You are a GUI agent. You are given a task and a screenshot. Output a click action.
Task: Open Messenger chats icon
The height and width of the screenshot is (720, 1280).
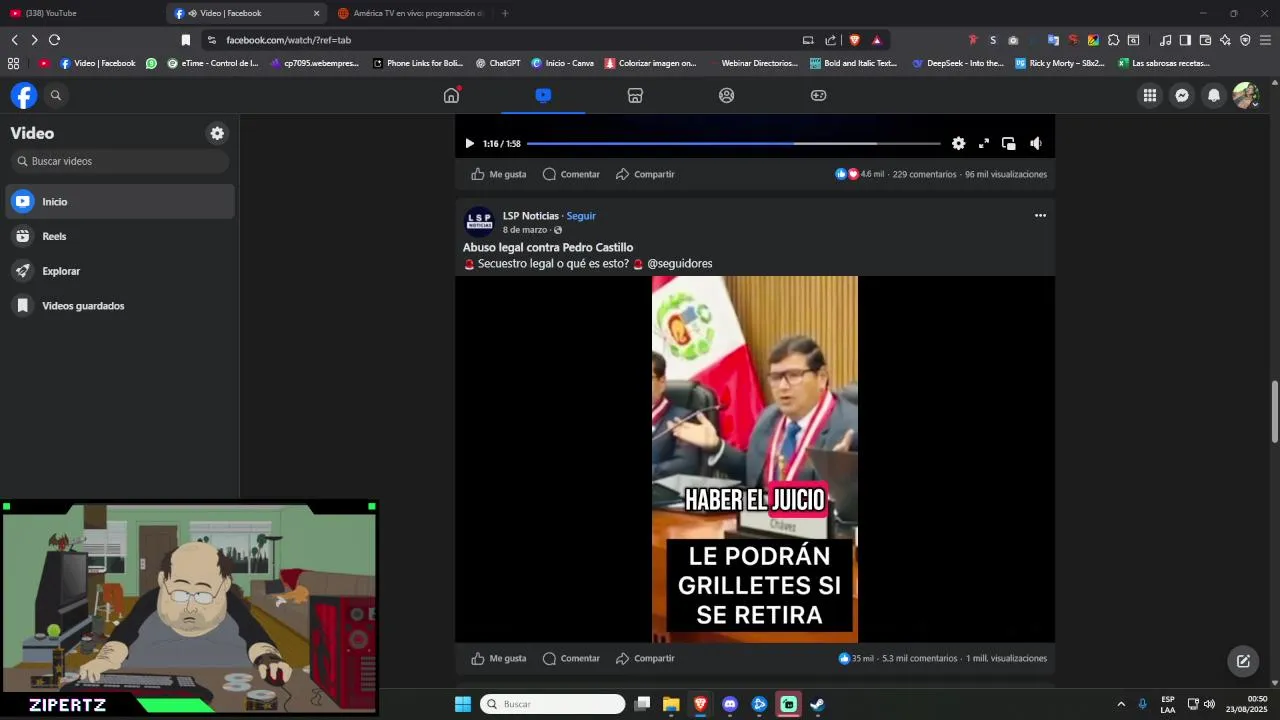[x=1182, y=95]
